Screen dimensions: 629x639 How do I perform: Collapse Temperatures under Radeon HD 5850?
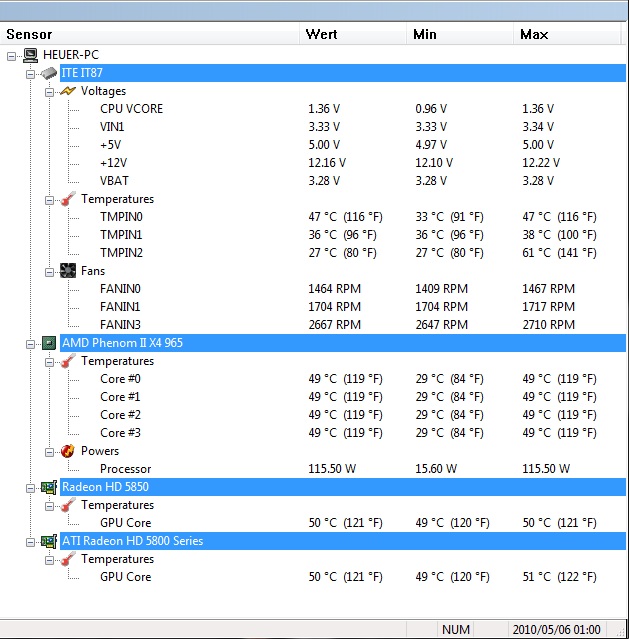click(49, 507)
